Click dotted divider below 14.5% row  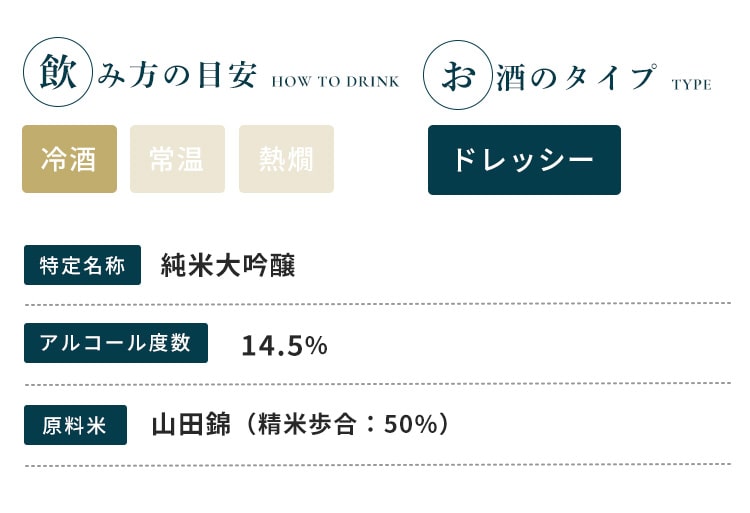[378, 384]
